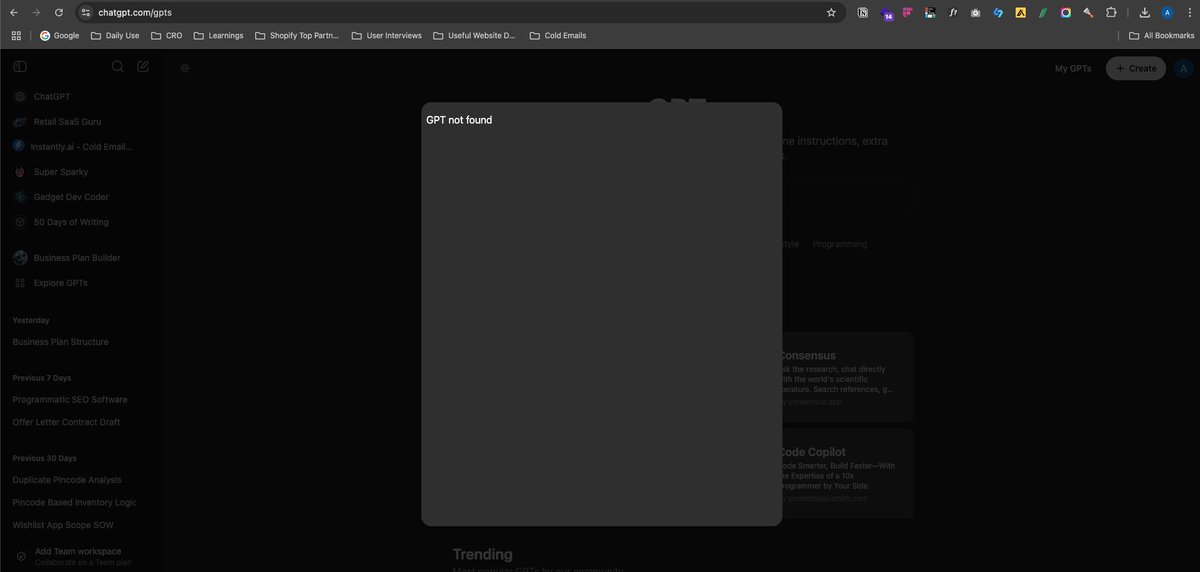
Task: Start a new chat with pencil icon
Action: coord(143,67)
